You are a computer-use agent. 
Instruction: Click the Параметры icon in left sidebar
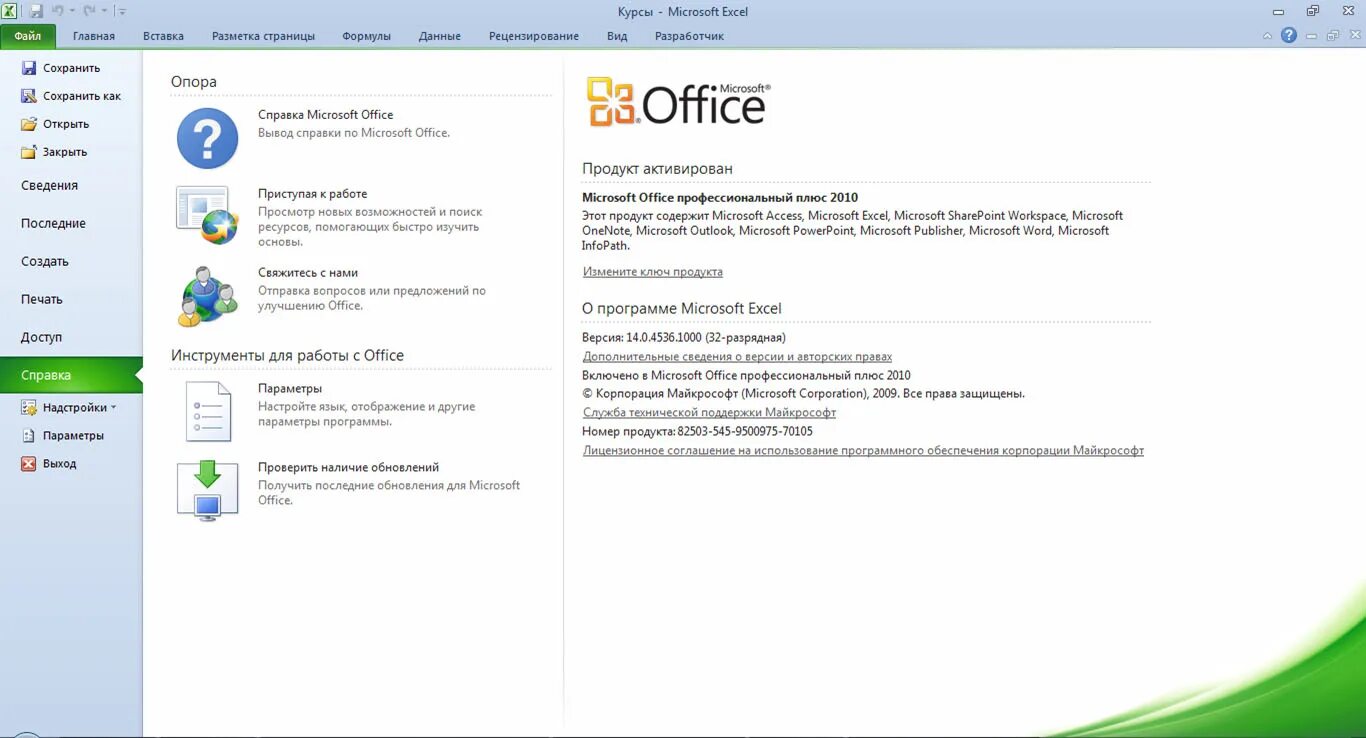pos(28,436)
